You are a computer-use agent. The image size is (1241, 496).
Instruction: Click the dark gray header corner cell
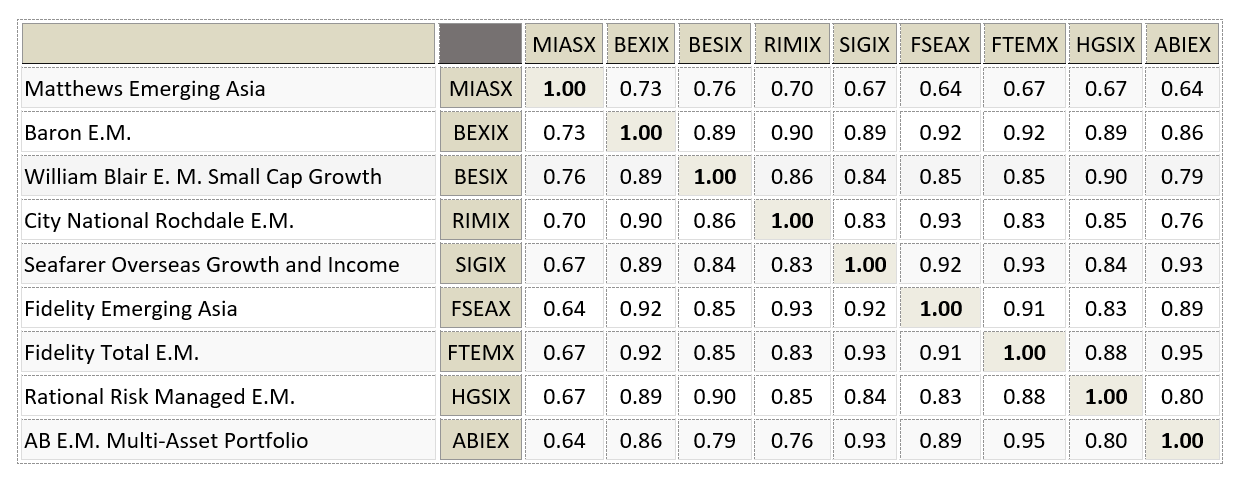[480, 44]
